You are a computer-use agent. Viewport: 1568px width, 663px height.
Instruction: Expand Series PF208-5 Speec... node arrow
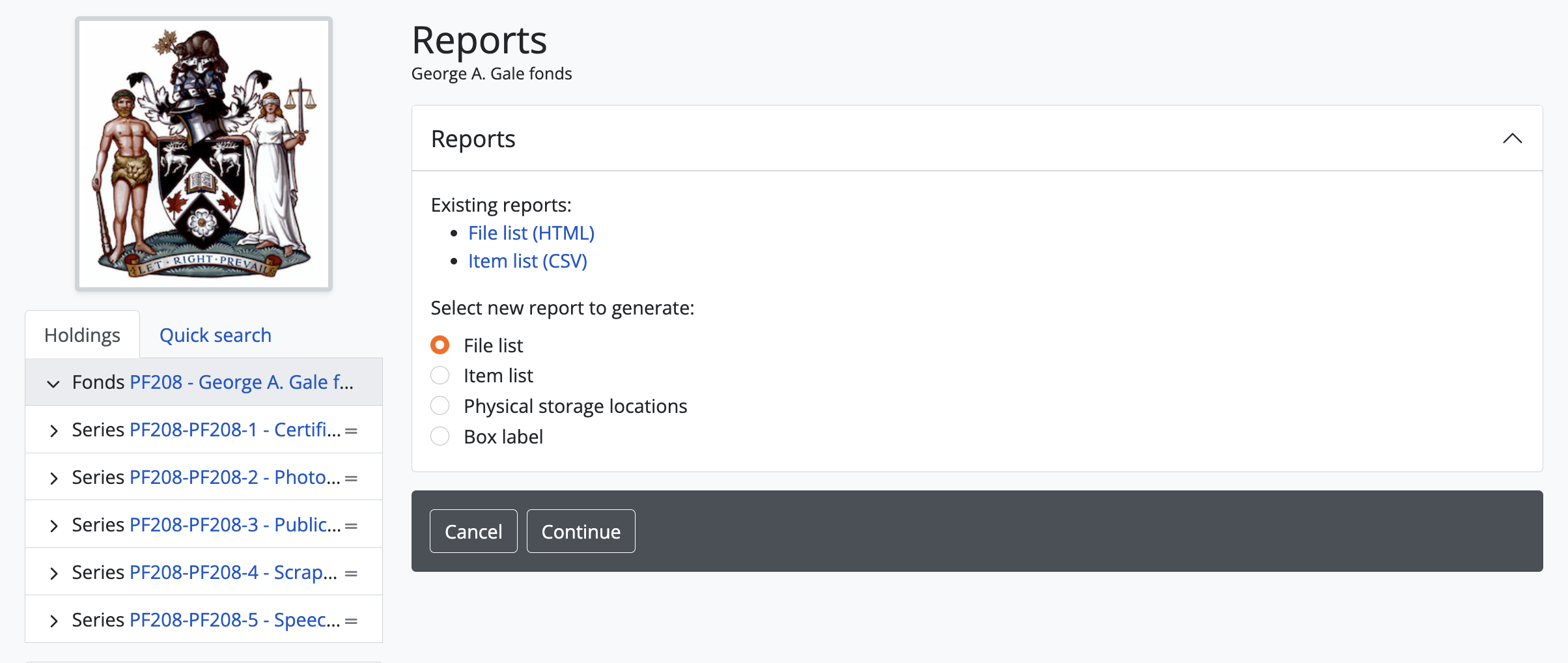(x=53, y=621)
